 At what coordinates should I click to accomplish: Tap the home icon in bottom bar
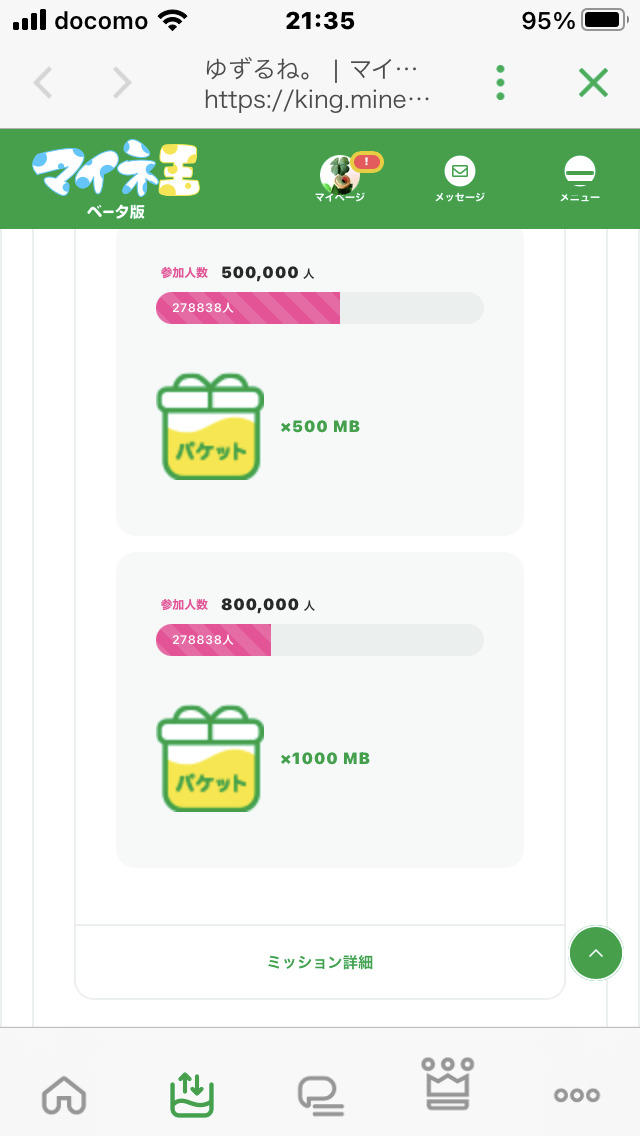click(64, 1095)
